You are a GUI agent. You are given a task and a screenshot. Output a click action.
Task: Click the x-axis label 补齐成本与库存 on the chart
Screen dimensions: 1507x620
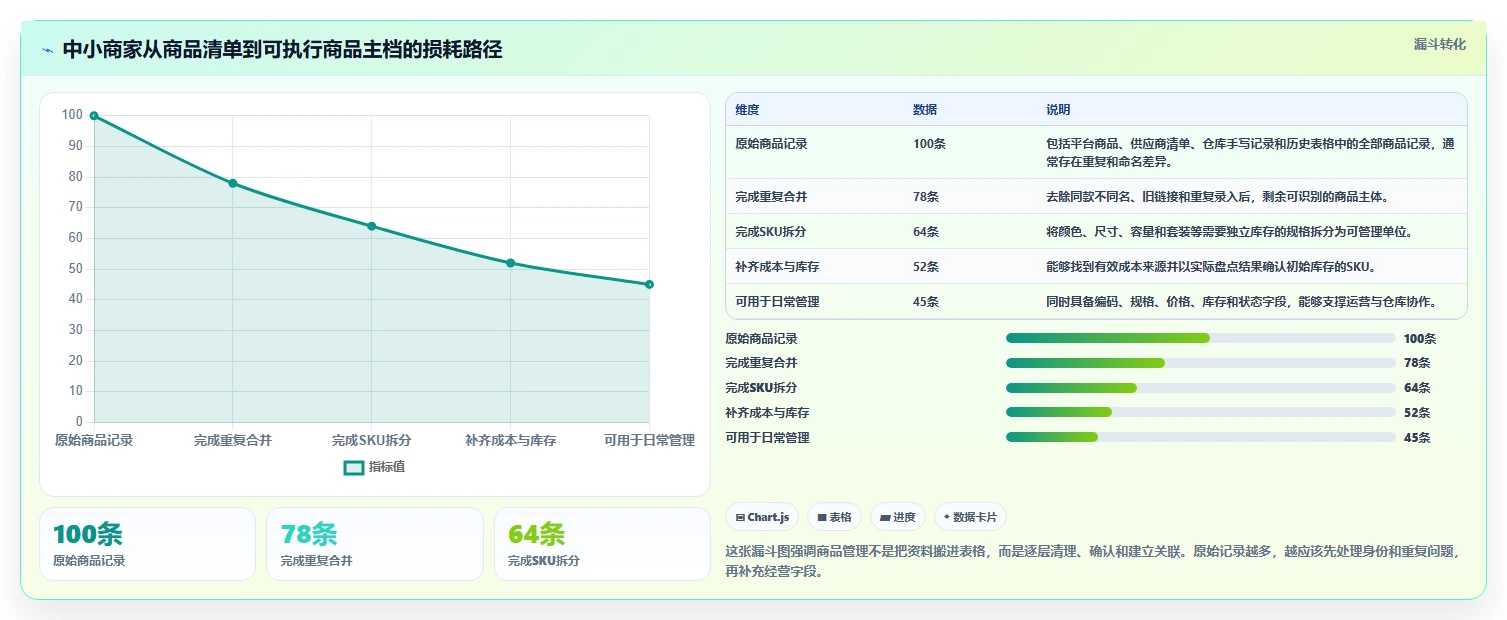click(x=511, y=440)
